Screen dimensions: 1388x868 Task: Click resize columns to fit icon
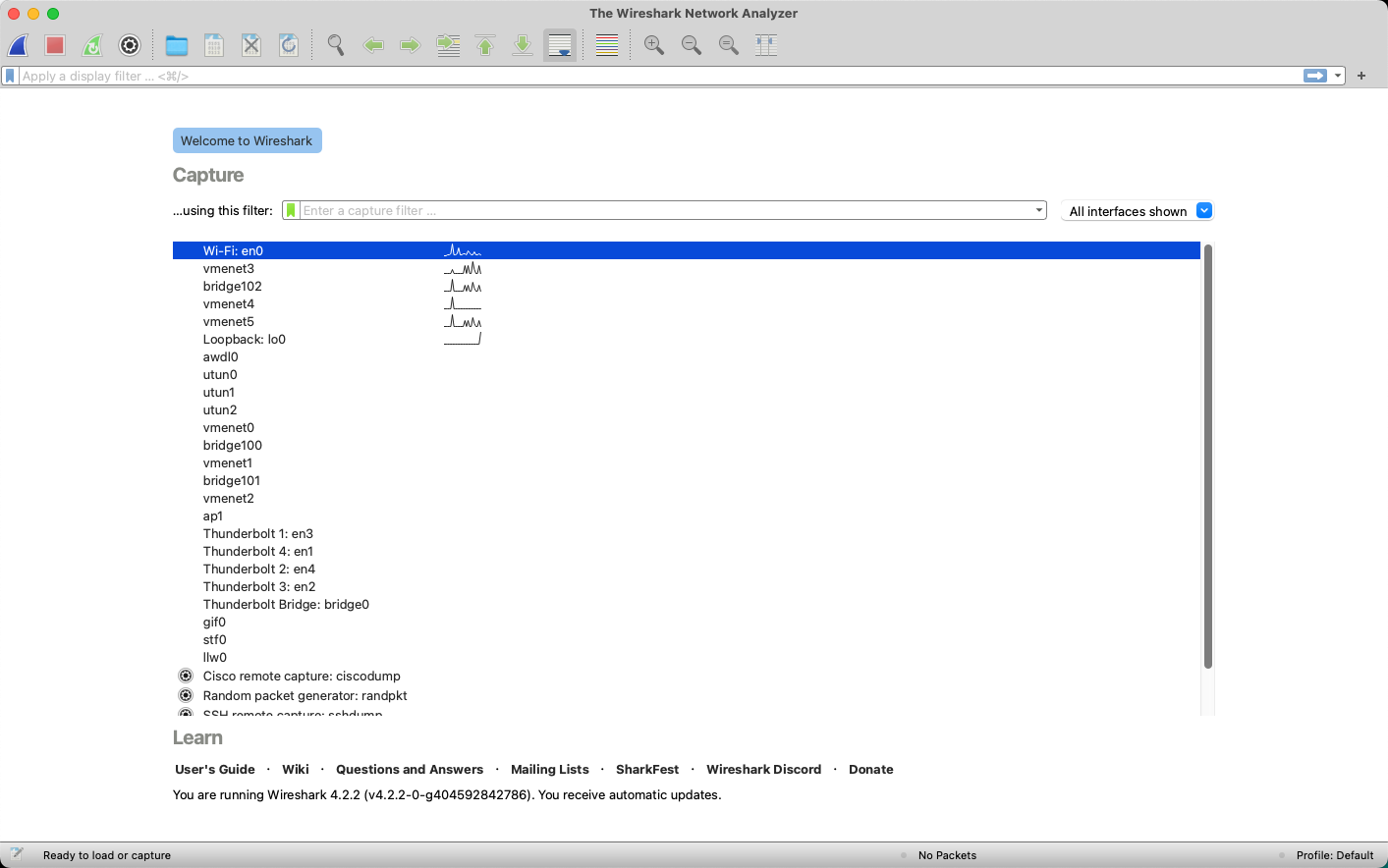(x=766, y=45)
